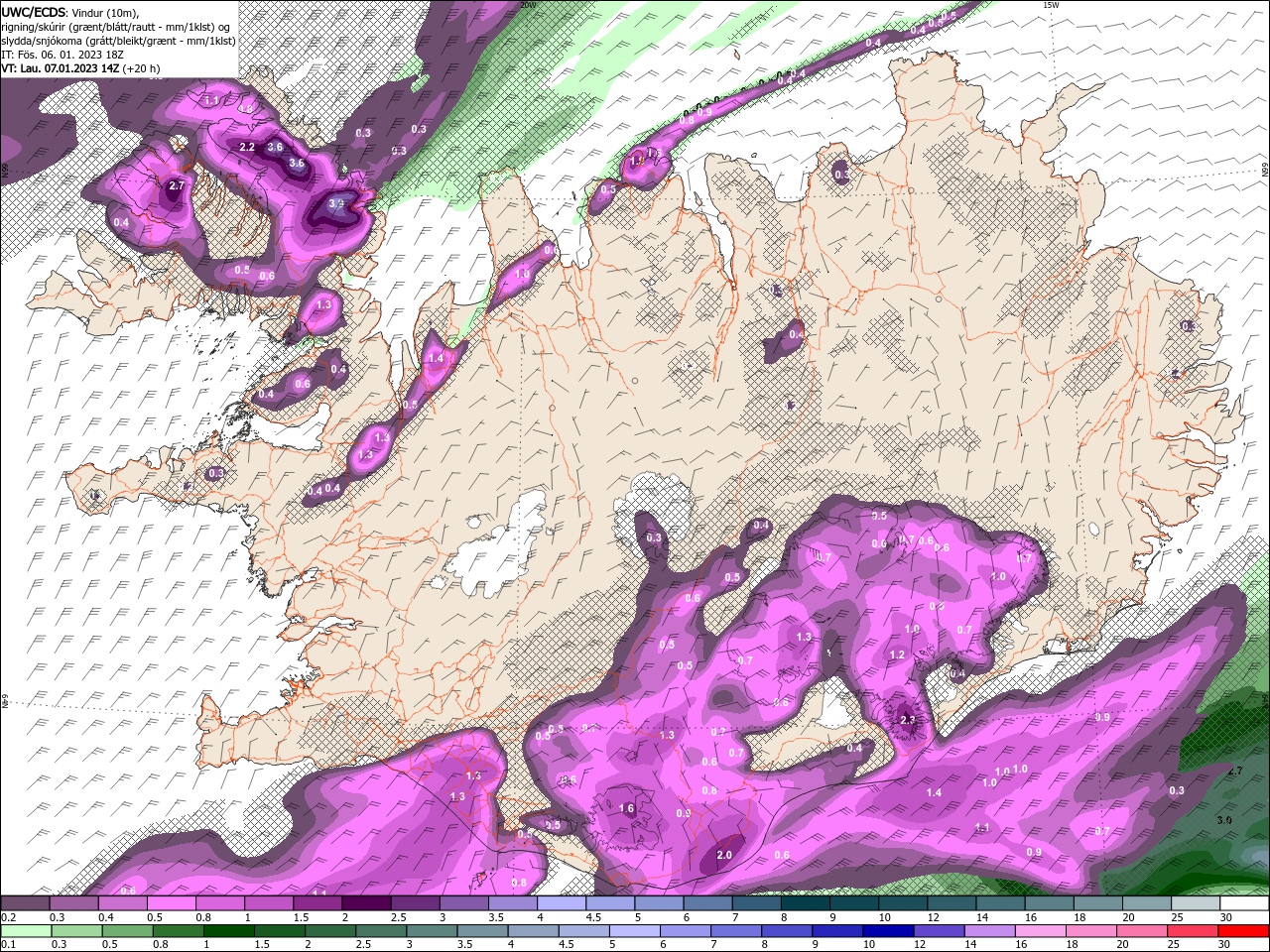The image size is (1270, 952).
Task: Click the '20W' longitude label
Action: point(527,5)
